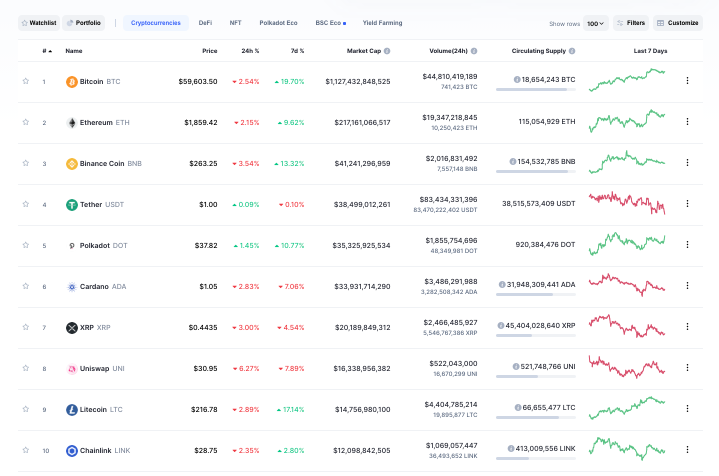Switch to the DeFi tab
The height and width of the screenshot is (476, 719).
click(x=205, y=22)
